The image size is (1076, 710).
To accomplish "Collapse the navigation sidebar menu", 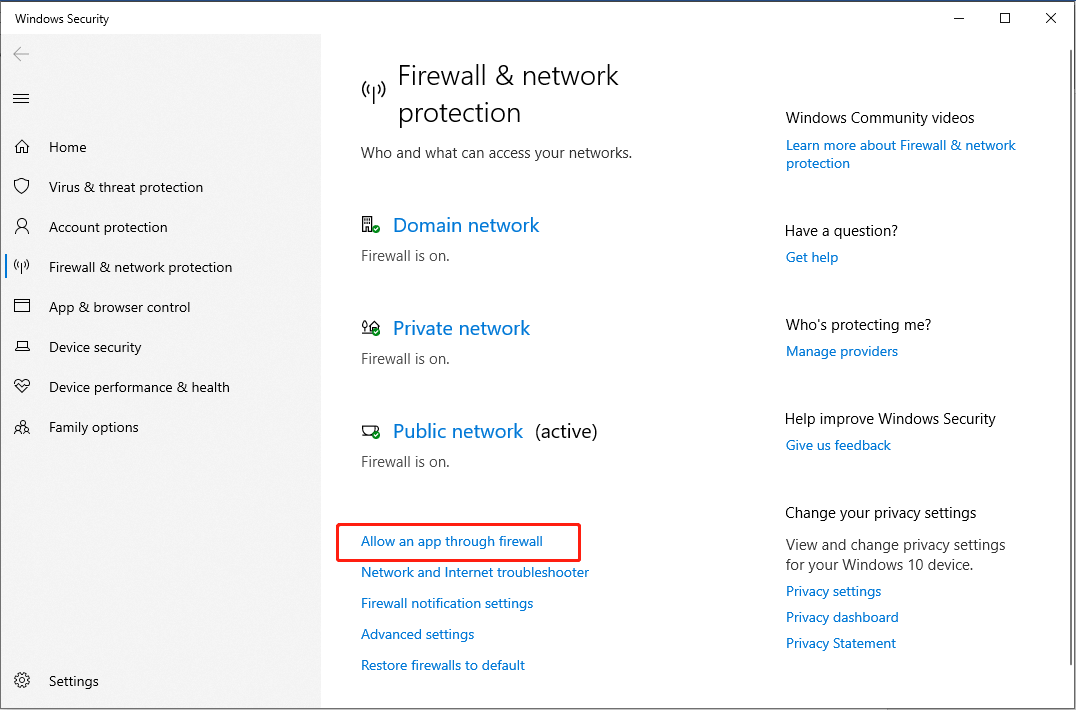I will [21, 98].
